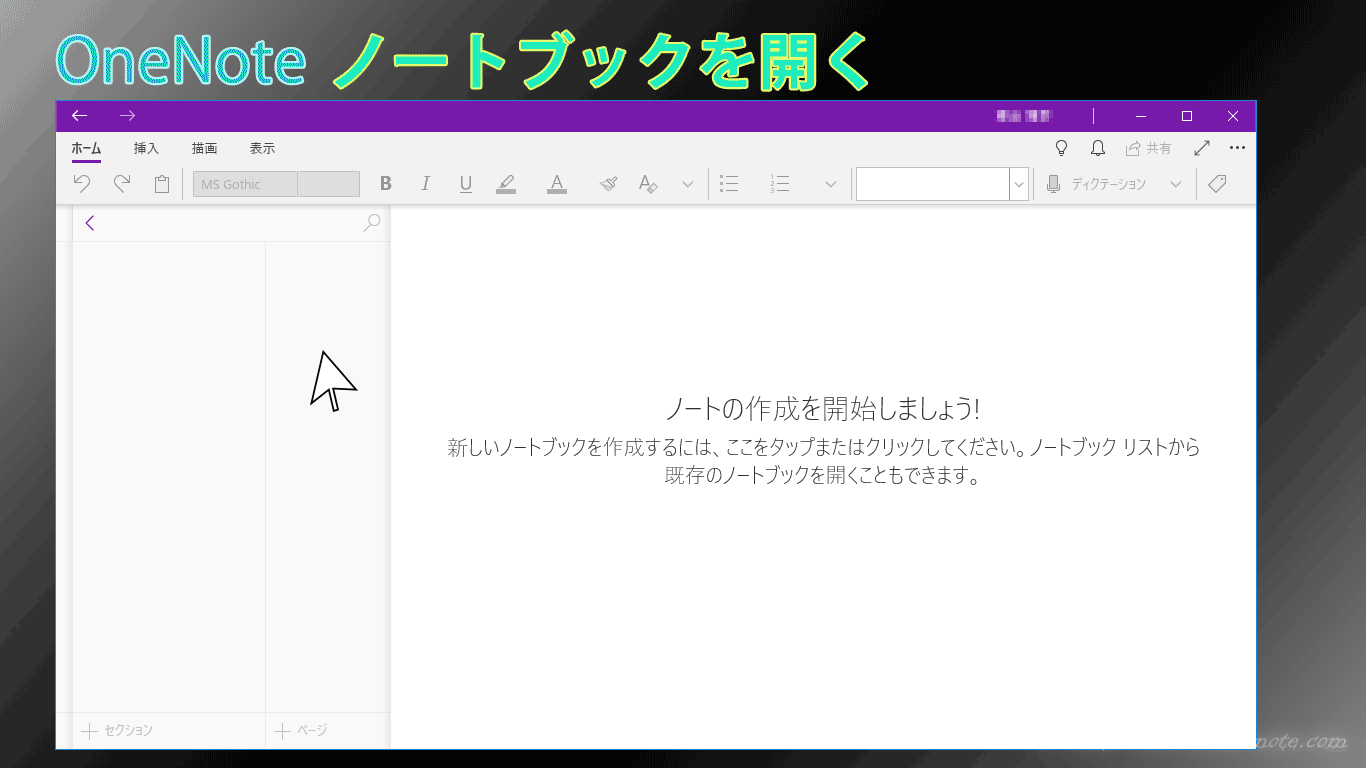This screenshot has height=768, width=1366.
Task: Open the styles dropdown arrow
Action: (1019, 184)
